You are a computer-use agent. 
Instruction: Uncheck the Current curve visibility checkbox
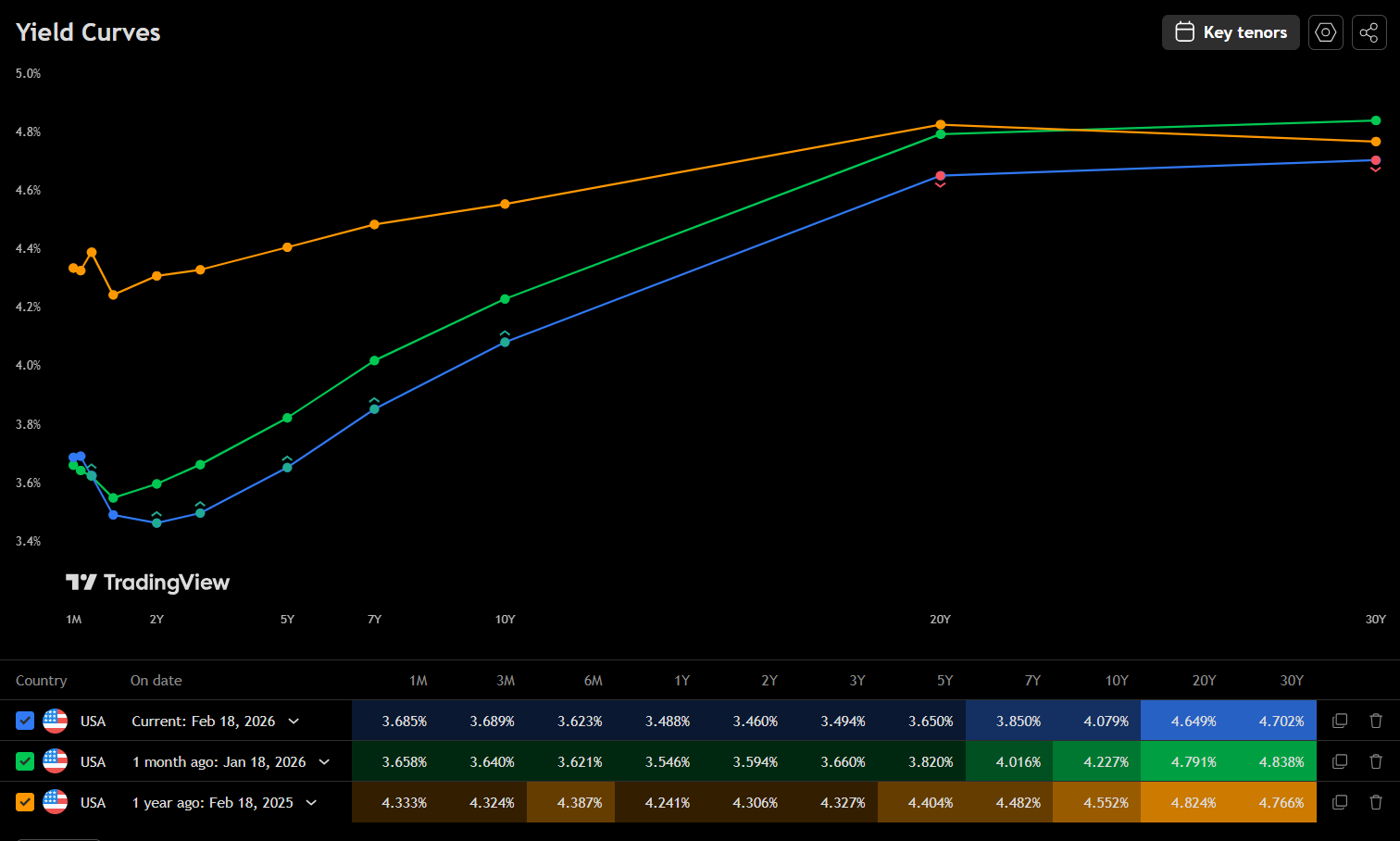pos(24,721)
